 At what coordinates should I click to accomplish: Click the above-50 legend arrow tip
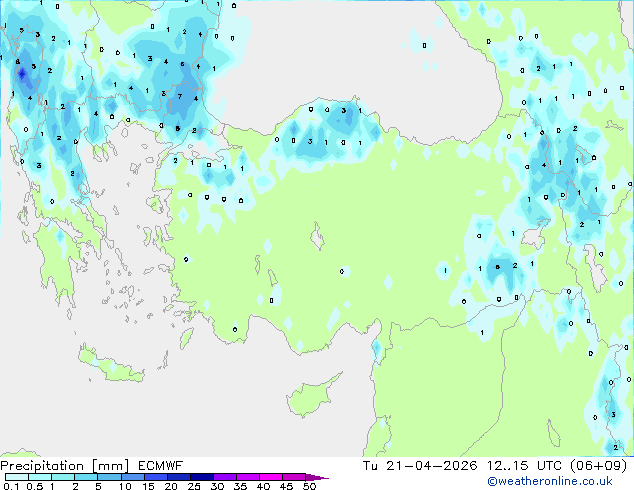click(317, 477)
